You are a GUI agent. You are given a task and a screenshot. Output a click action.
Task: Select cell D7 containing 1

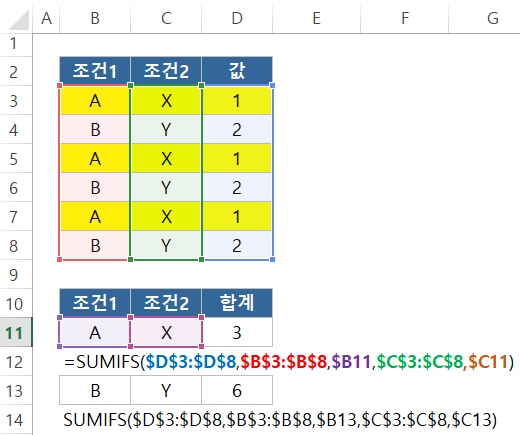pos(237,216)
